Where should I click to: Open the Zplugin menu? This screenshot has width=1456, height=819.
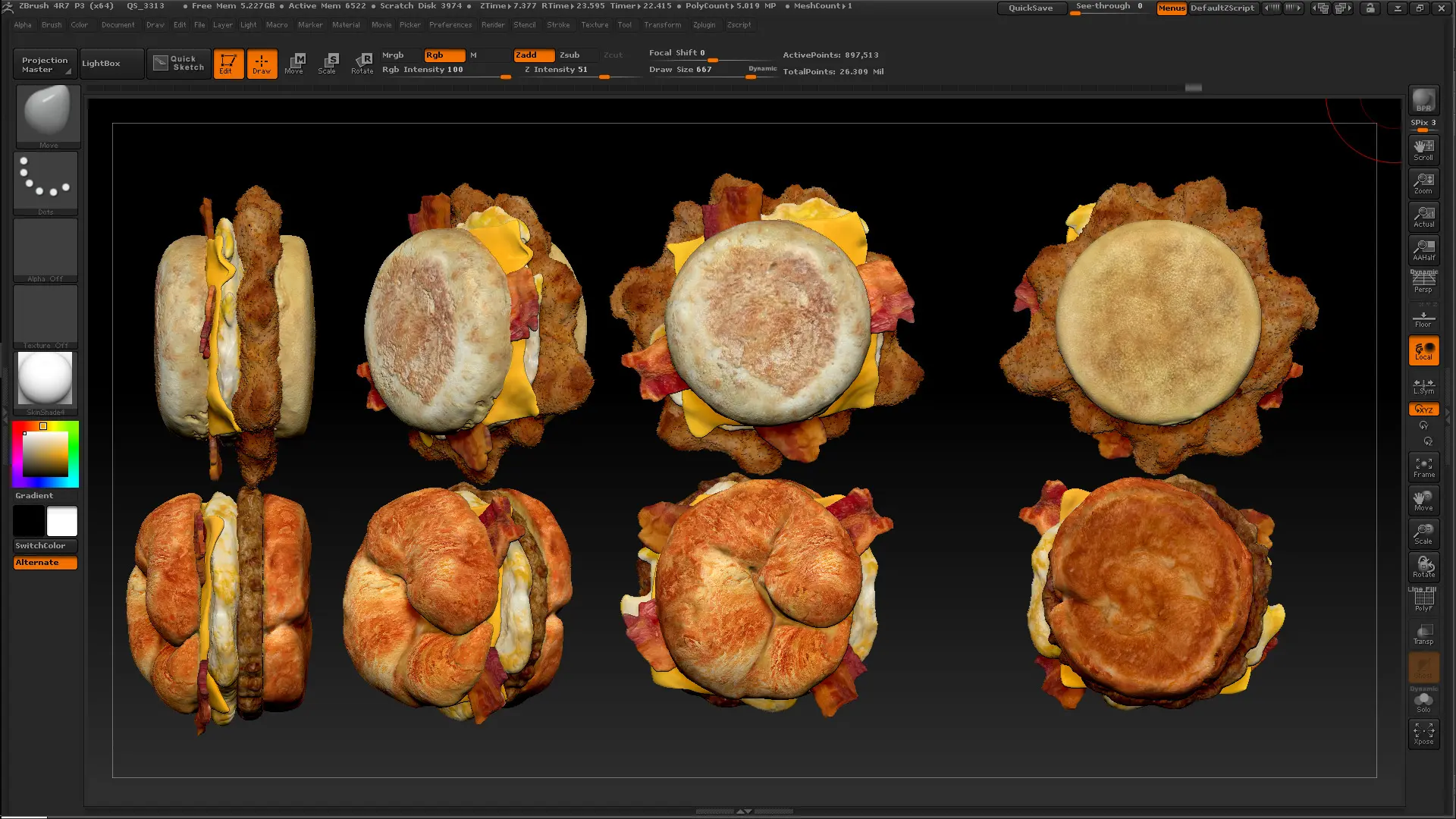coord(704,25)
